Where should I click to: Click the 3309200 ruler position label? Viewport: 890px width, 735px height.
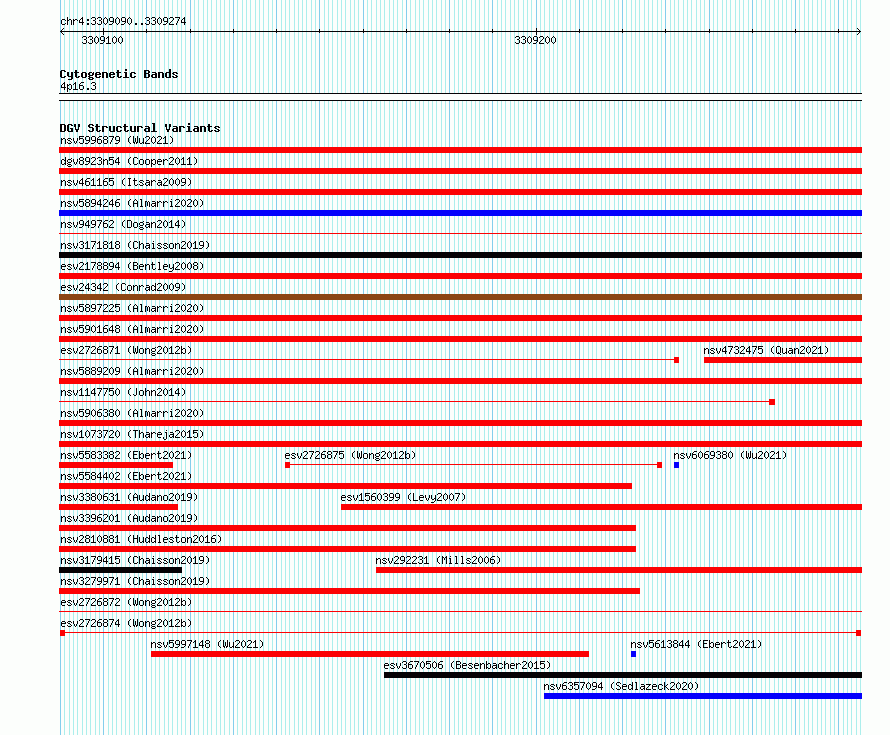[x=535, y=40]
